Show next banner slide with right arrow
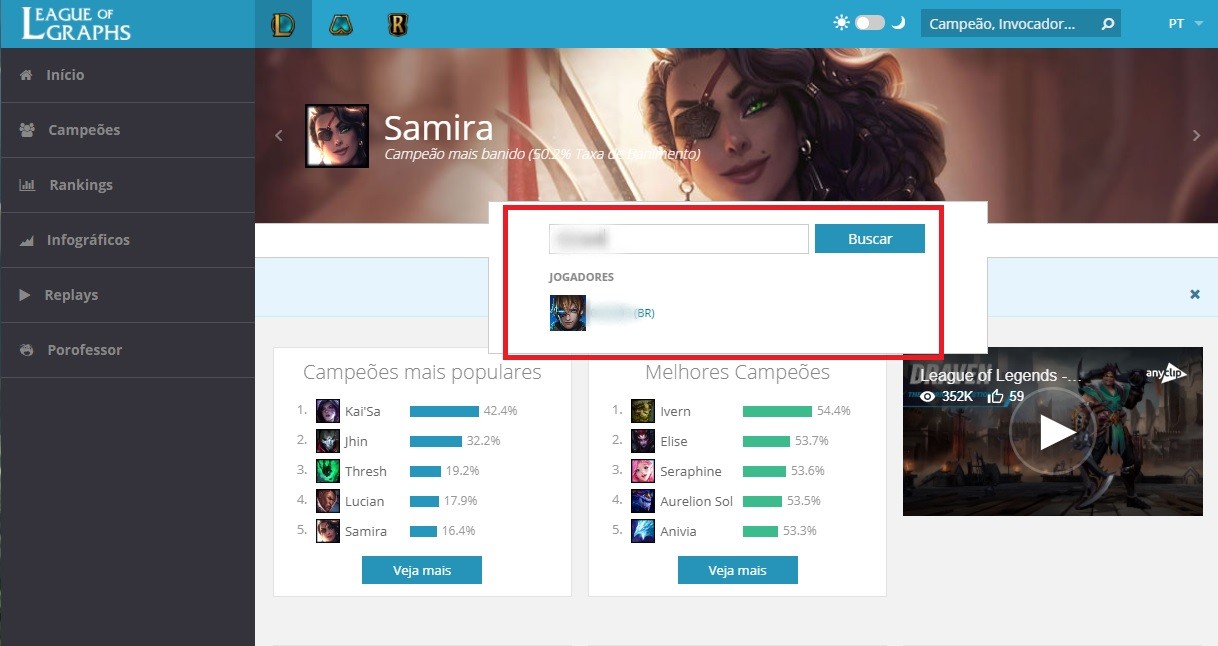 pyautogui.click(x=1195, y=136)
